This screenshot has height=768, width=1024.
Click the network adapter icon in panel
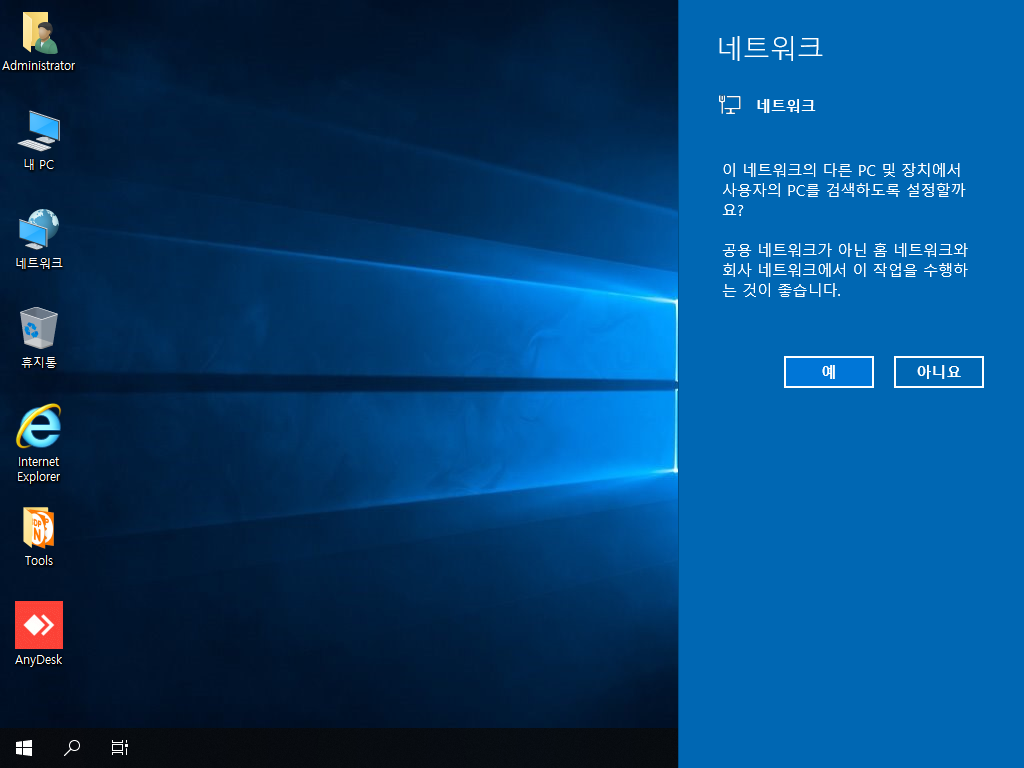730,105
